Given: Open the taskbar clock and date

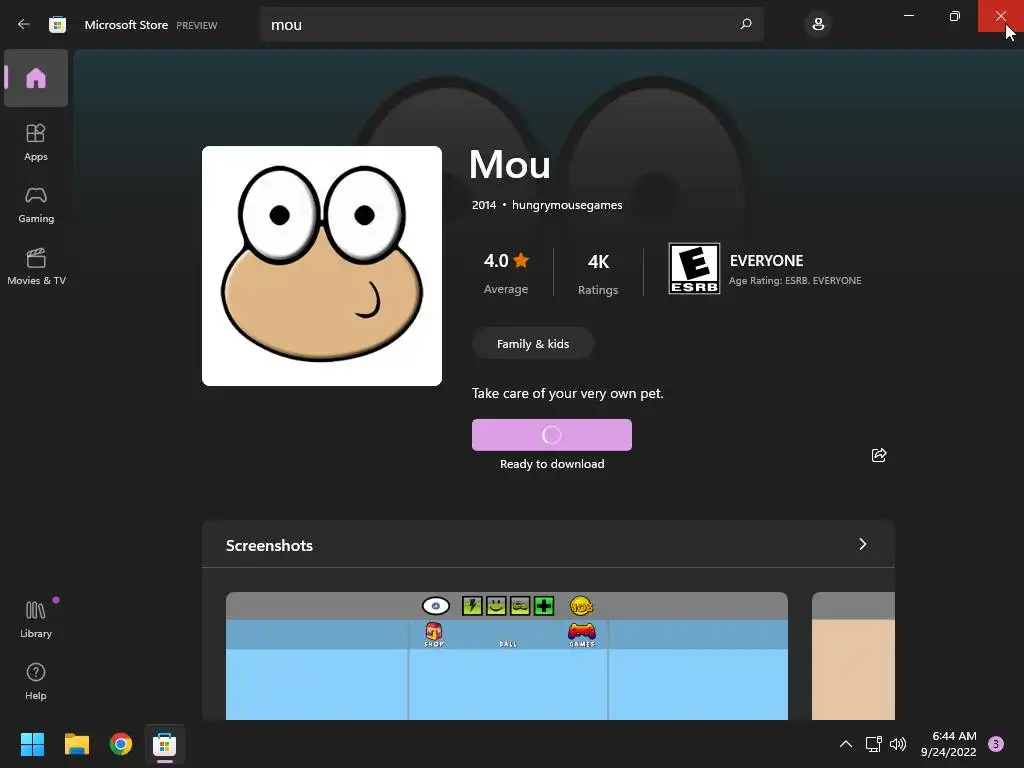Looking at the screenshot, I should pyautogui.click(x=948, y=744).
